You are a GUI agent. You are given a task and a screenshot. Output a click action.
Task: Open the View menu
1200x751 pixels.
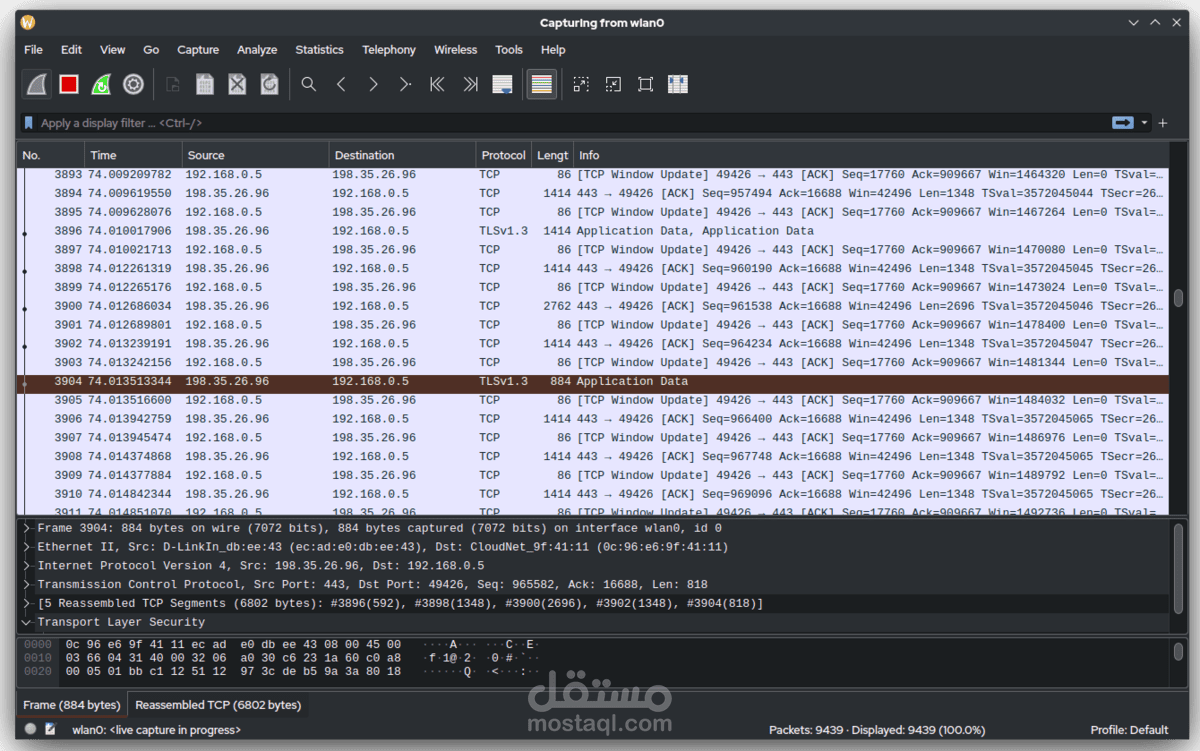pos(113,50)
